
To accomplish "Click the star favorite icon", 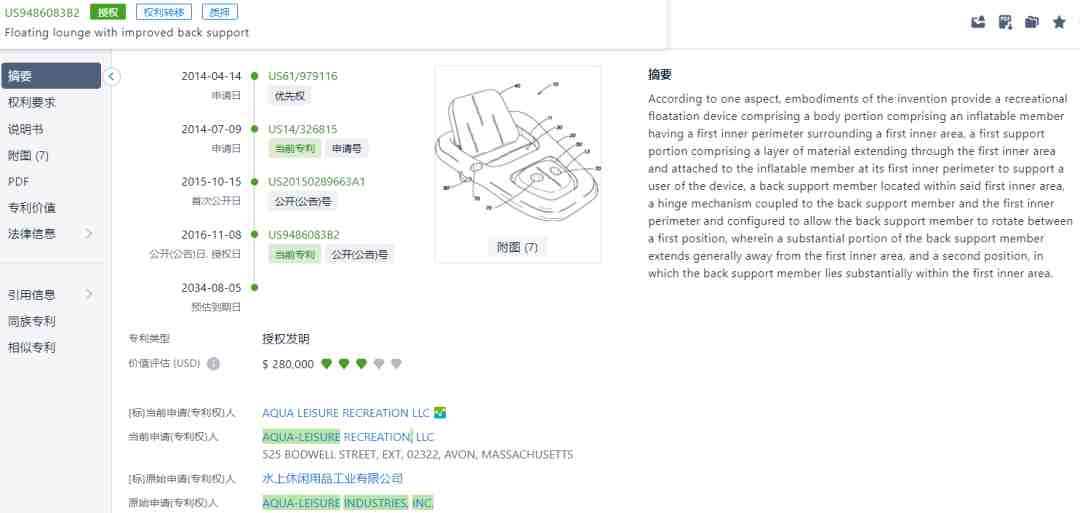I will pos(1059,23).
